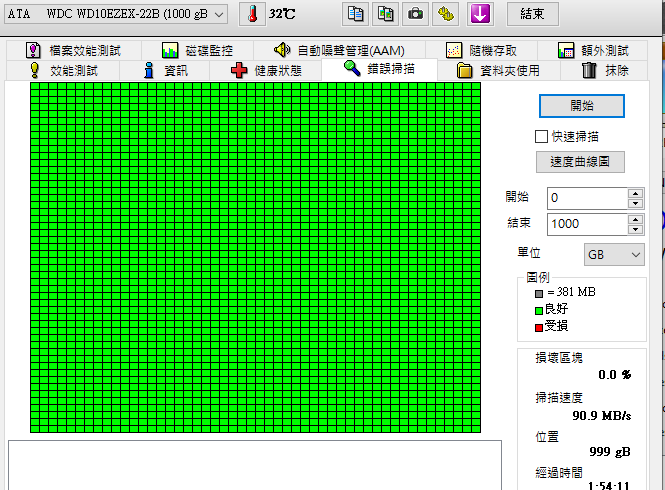Click the 額外測試 chart icon
The width and height of the screenshot is (665, 490).
566,50
